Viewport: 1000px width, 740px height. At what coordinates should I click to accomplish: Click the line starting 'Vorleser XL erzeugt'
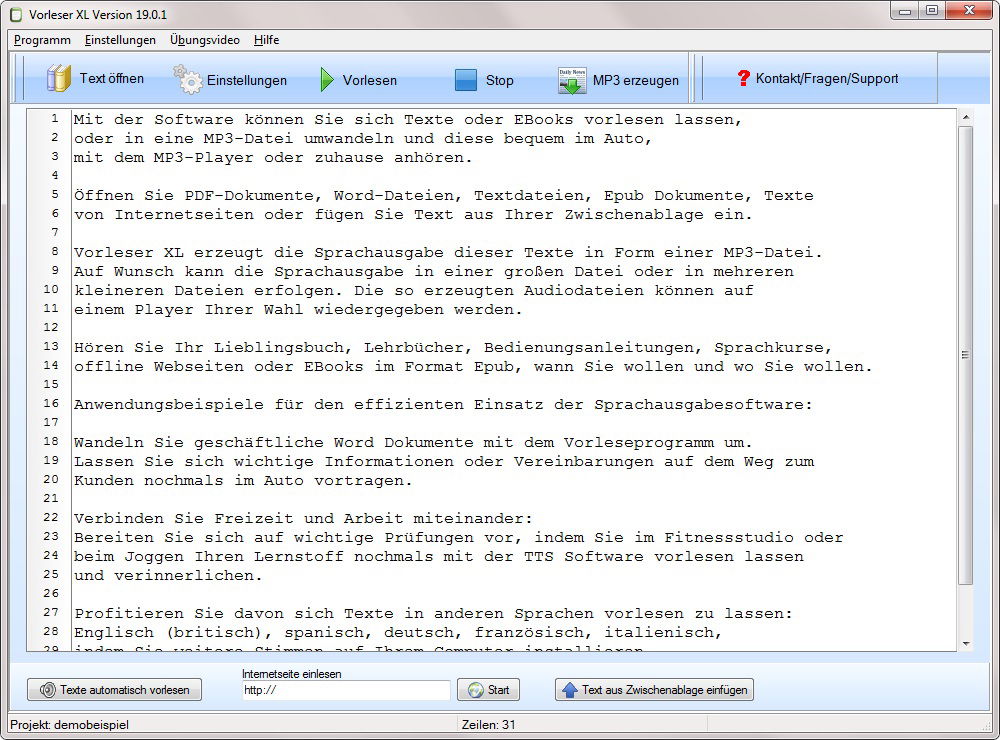coord(448,253)
